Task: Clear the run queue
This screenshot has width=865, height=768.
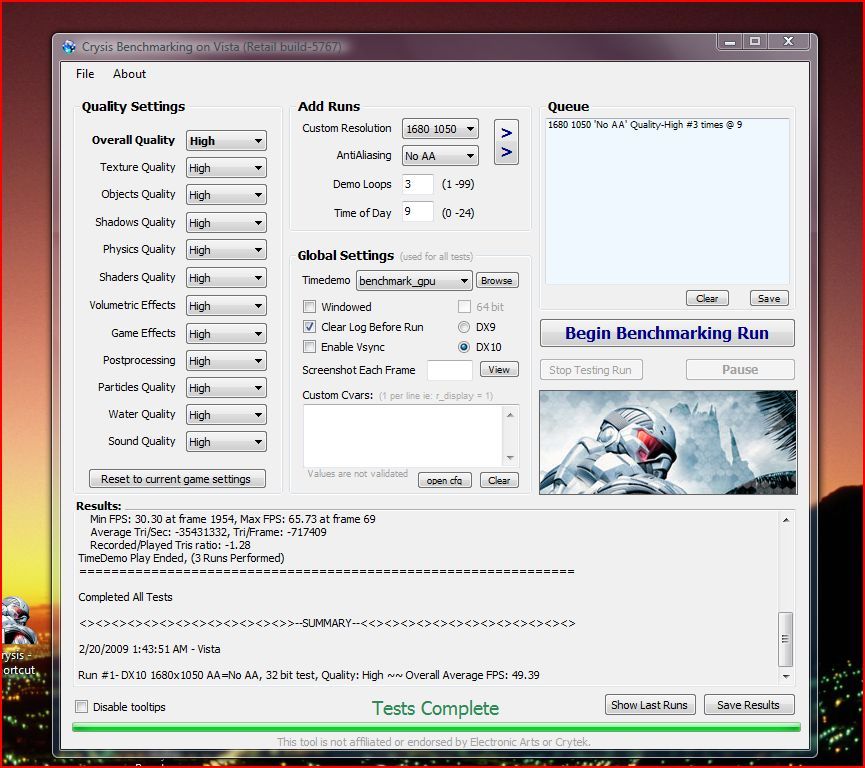Action: (707, 298)
